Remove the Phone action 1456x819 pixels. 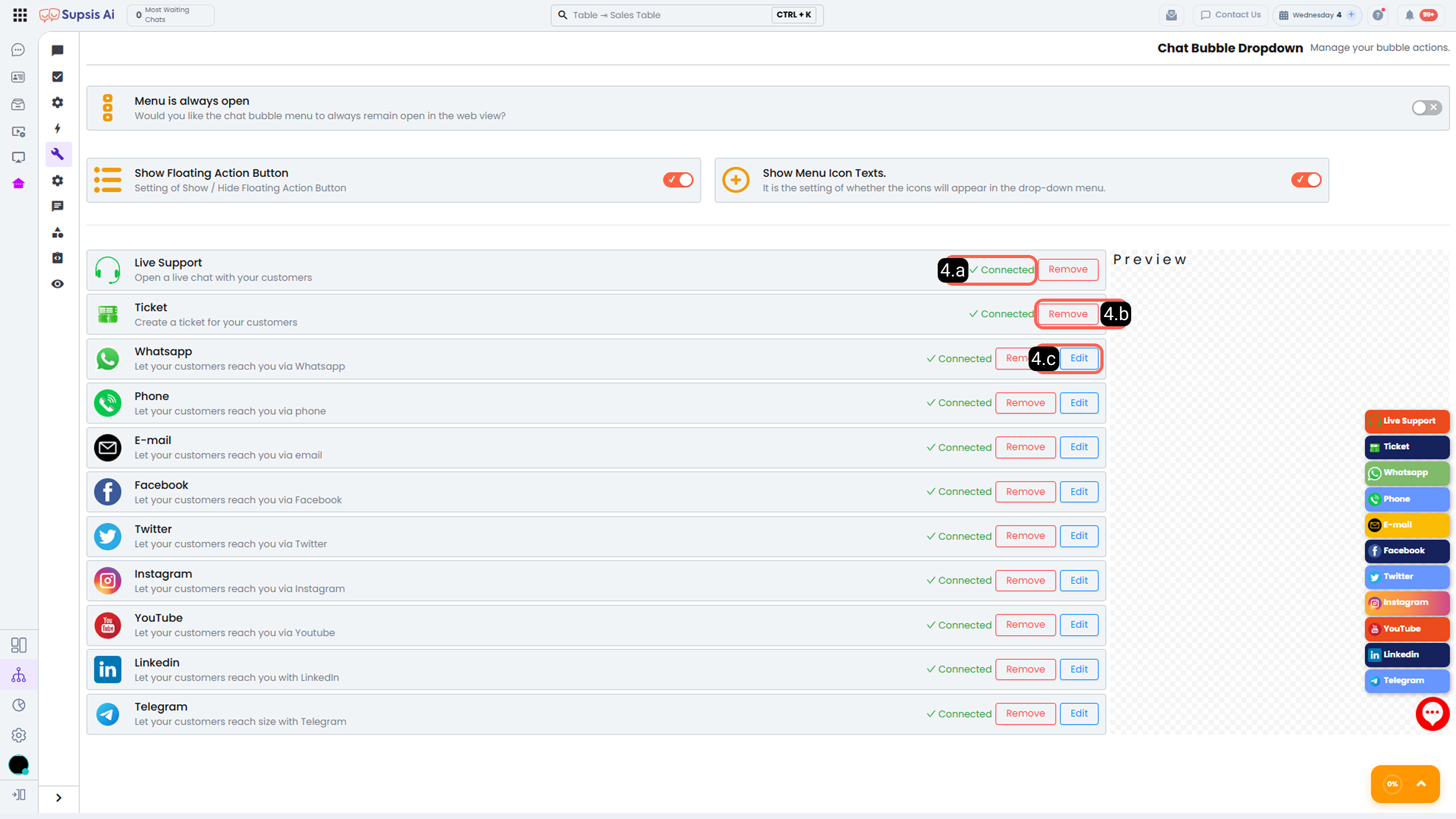pos(1026,403)
